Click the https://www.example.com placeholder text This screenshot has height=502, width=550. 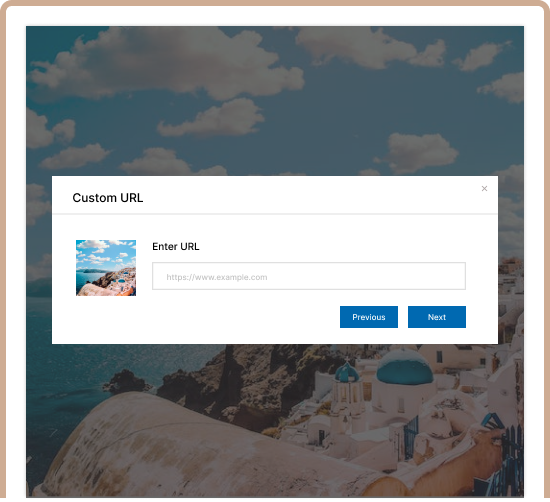coord(217,277)
